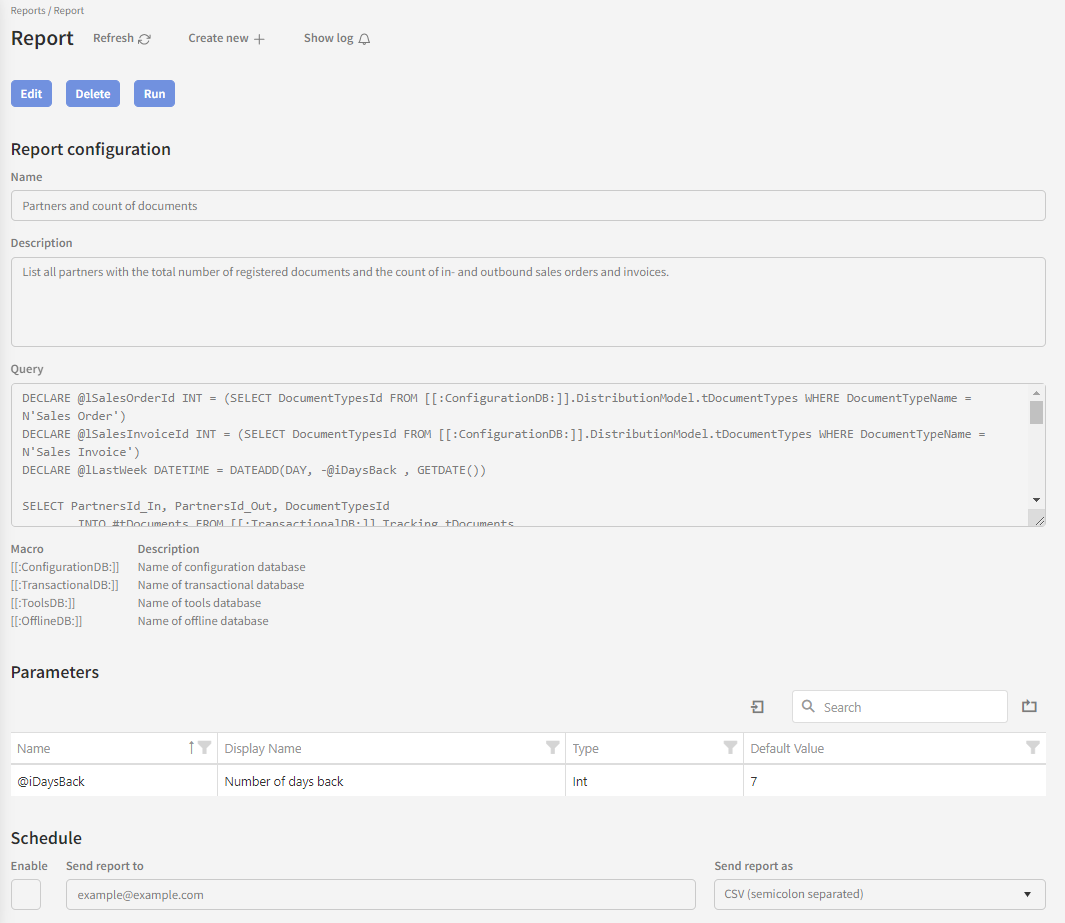Click the Send report to email field
Image resolution: width=1065 pixels, height=923 pixels.
point(380,894)
